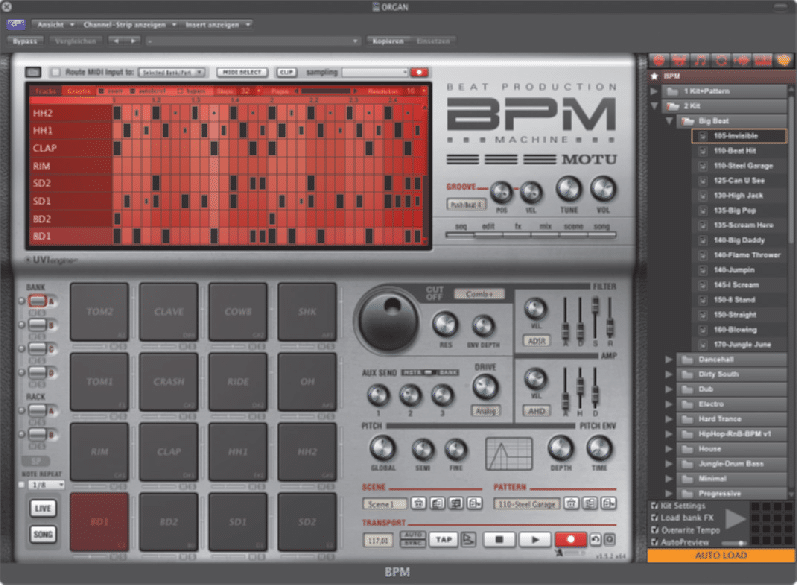Select Bank A button

37,301
